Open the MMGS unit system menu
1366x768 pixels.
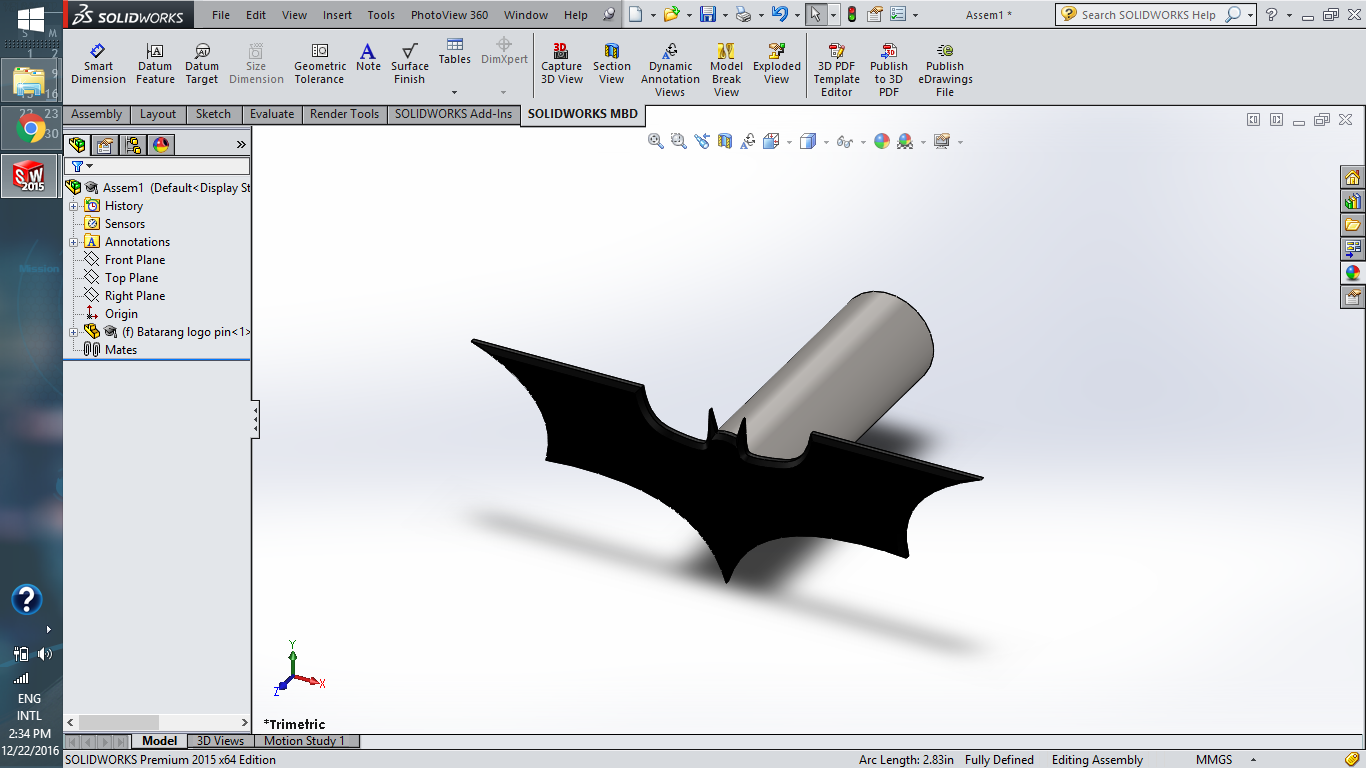(1225, 760)
